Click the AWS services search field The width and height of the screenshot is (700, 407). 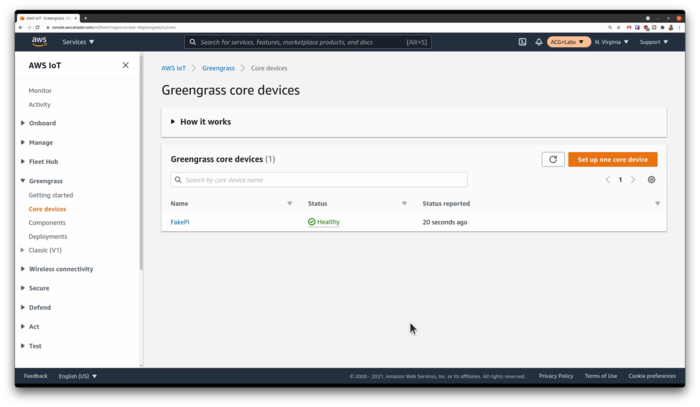[308, 42]
